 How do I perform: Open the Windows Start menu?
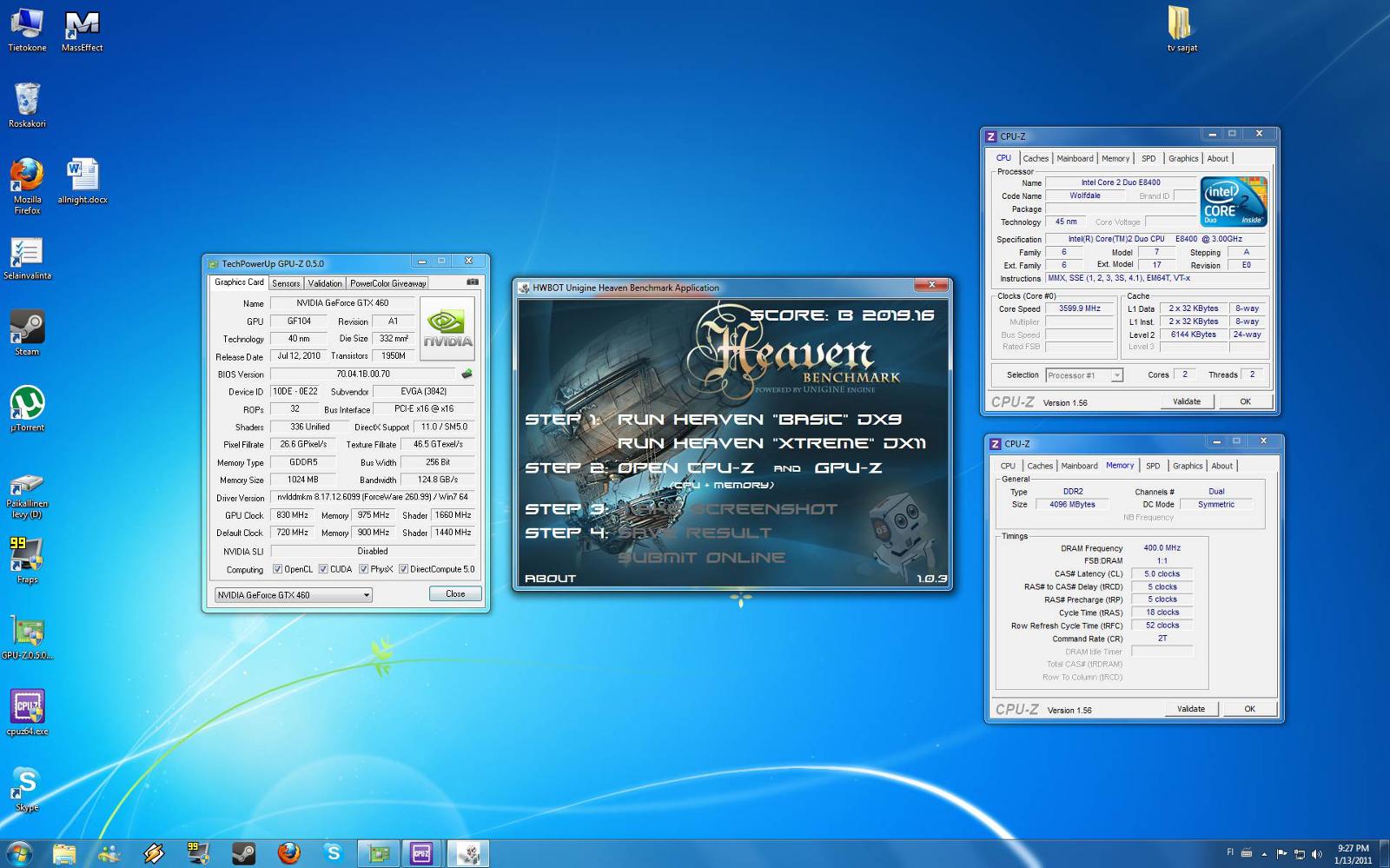pos(18,853)
